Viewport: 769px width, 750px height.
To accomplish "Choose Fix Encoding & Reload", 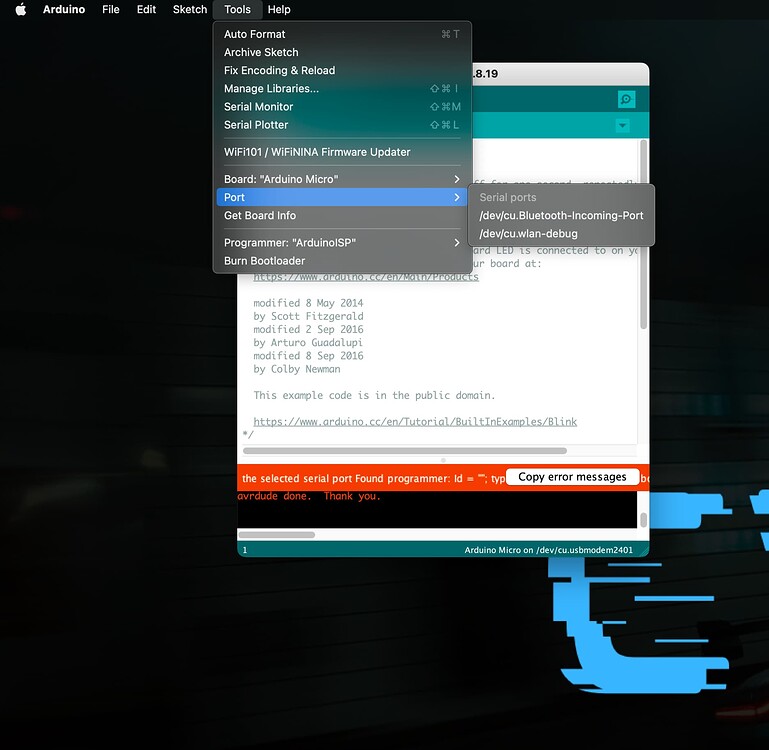I will click(x=342, y=71).
